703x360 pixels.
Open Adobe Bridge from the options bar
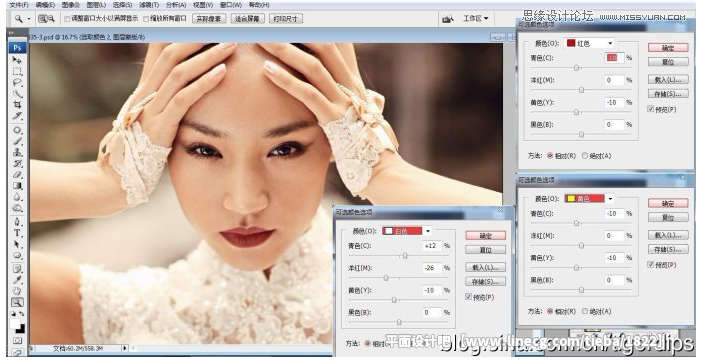pyautogui.click(x=447, y=19)
